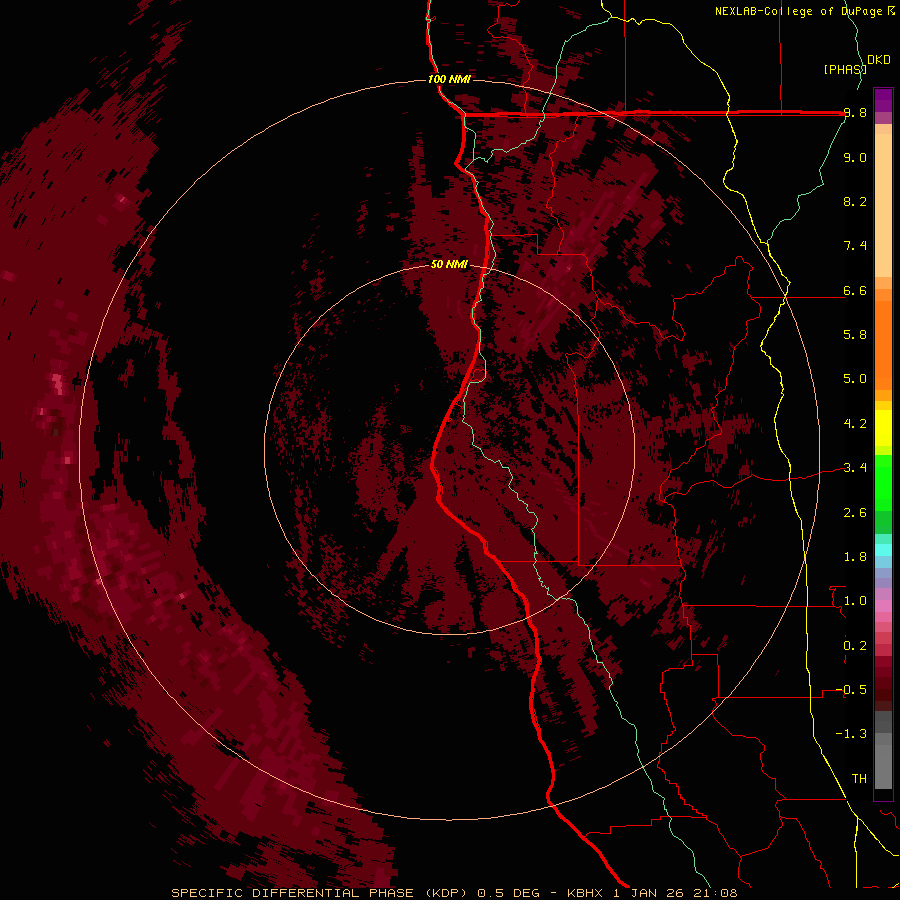Click the -0.5 scale label
The height and width of the screenshot is (900, 900).
851,690
